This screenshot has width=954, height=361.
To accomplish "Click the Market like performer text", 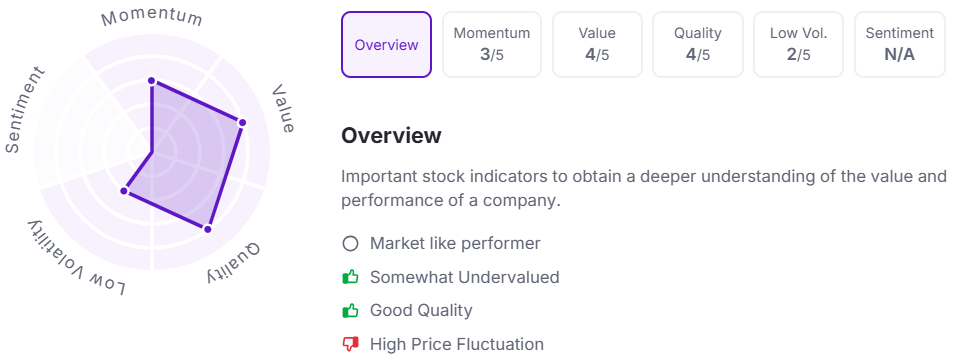I will [x=455, y=244].
